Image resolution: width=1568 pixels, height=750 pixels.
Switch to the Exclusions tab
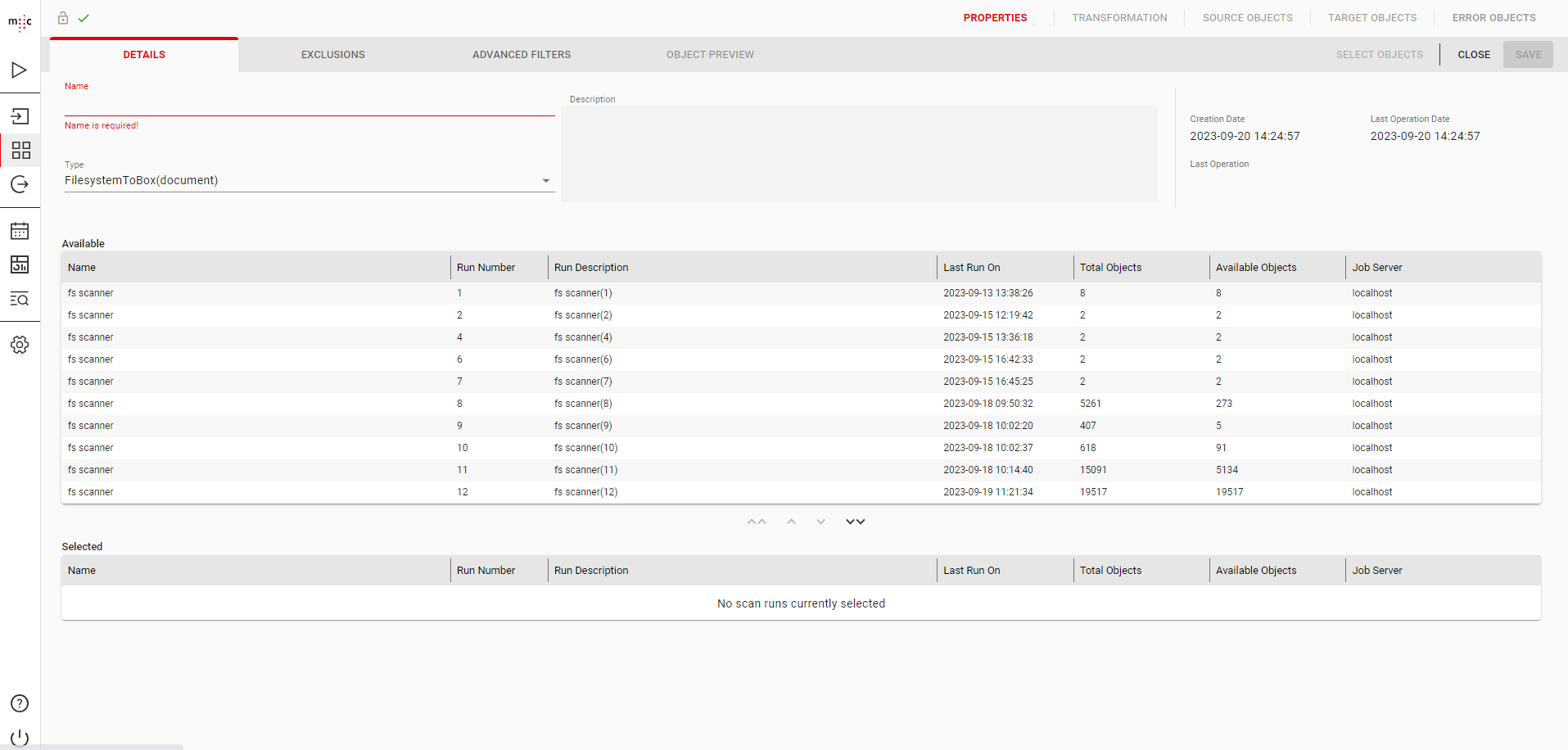coord(332,55)
